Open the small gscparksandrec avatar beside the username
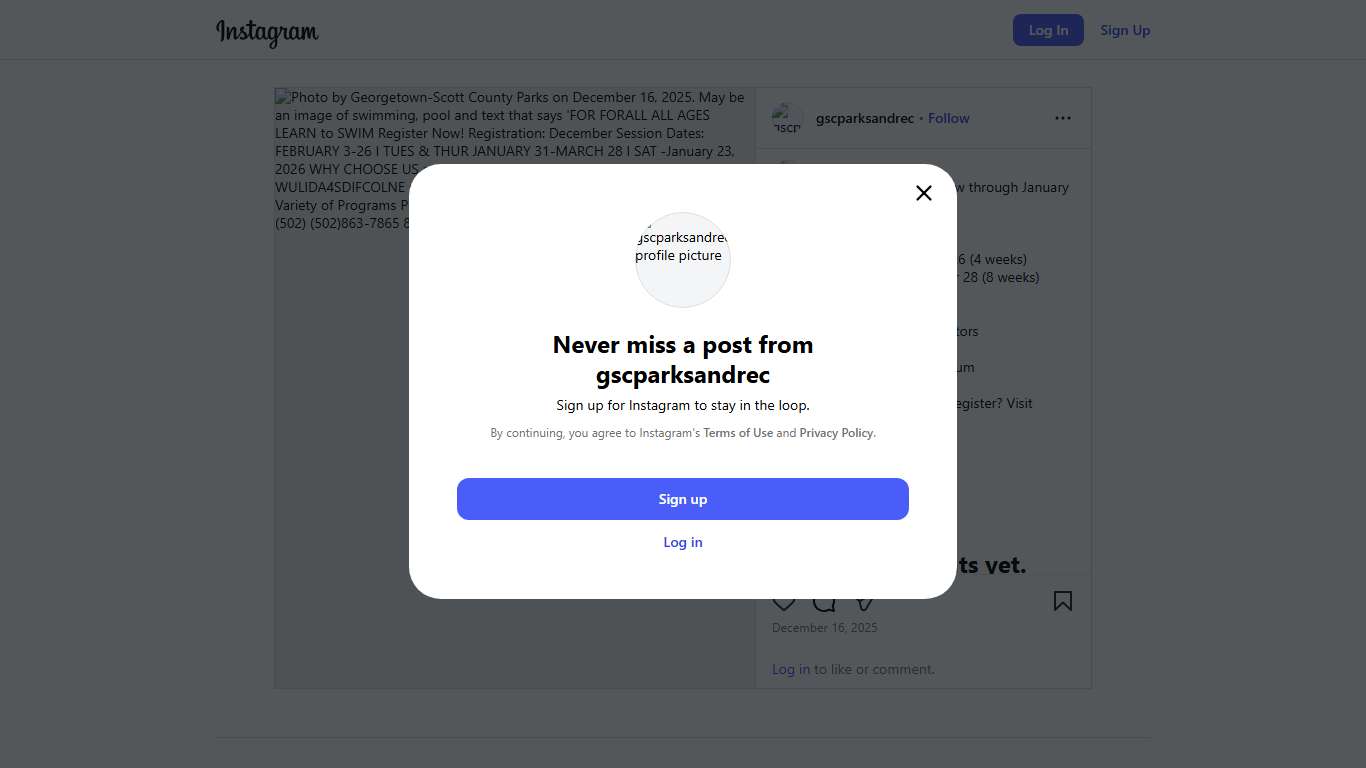The image size is (1366, 768). coord(787,119)
